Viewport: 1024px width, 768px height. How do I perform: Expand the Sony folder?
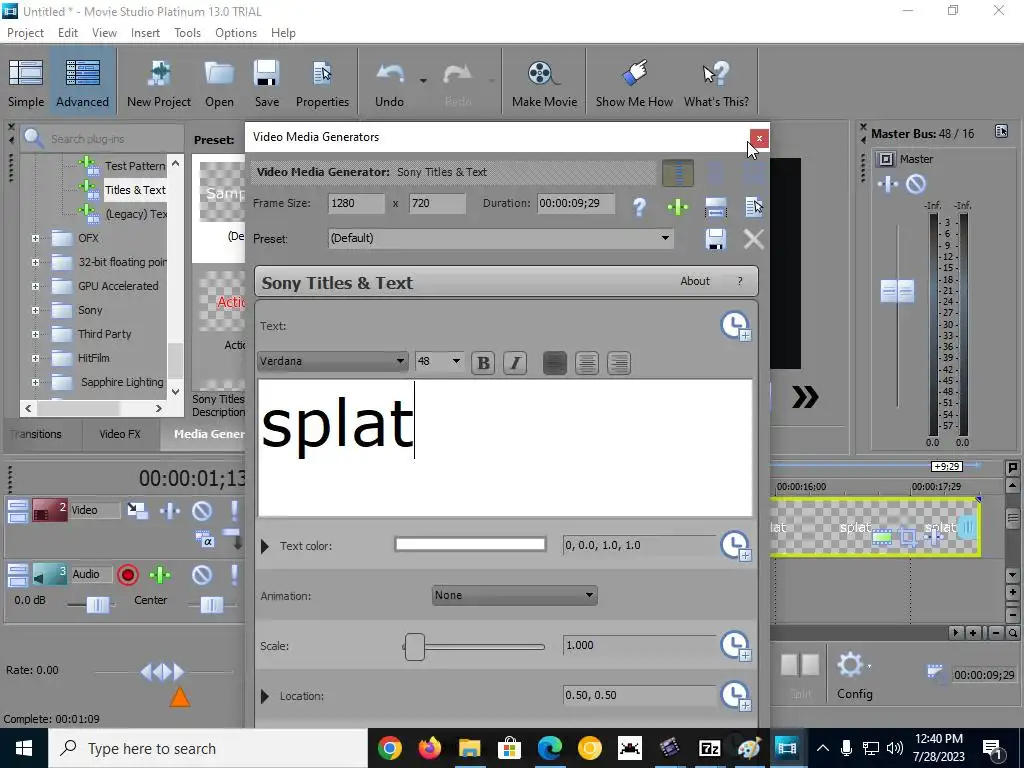[35, 310]
